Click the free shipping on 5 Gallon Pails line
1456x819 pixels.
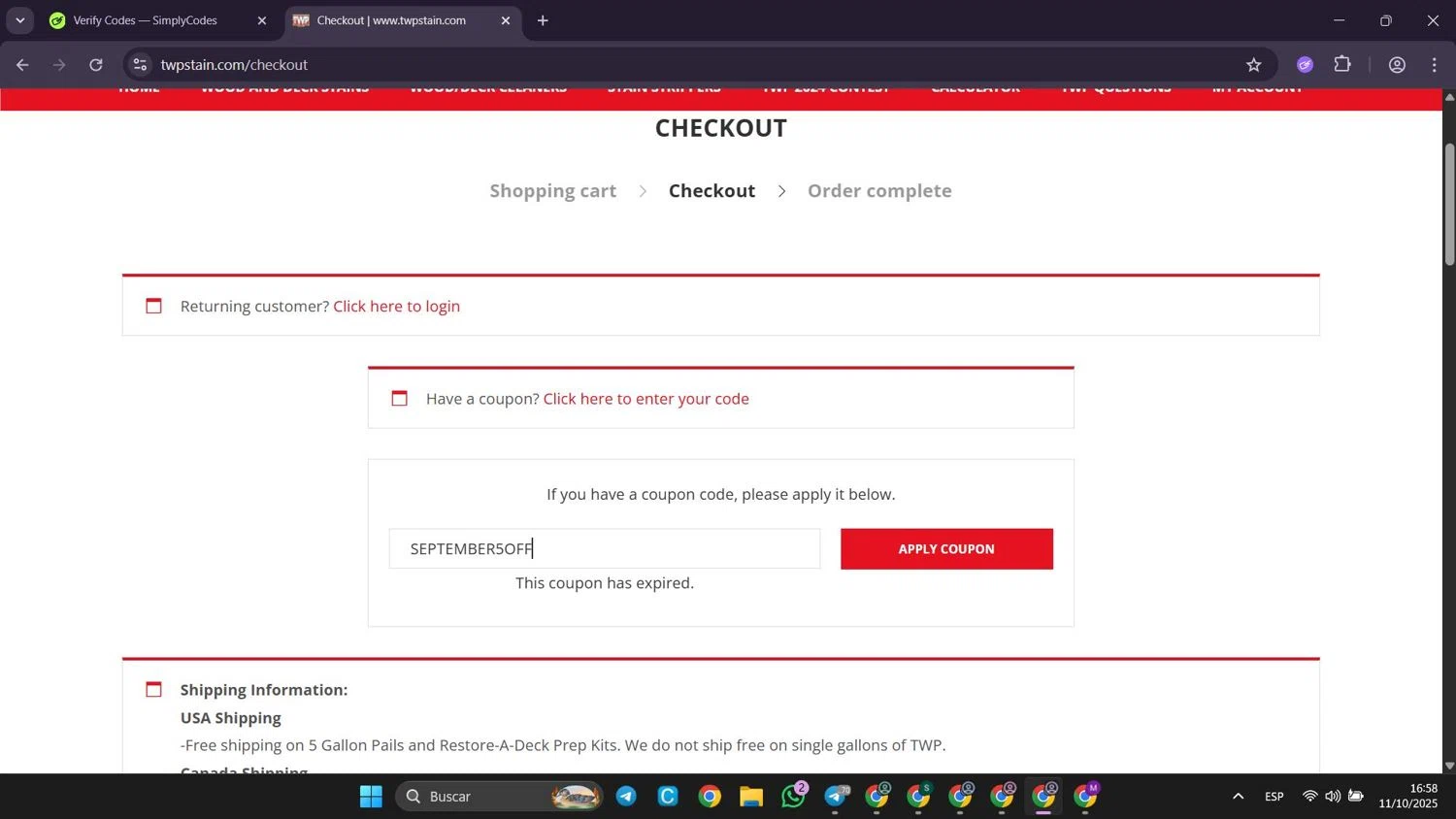pos(563,745)
